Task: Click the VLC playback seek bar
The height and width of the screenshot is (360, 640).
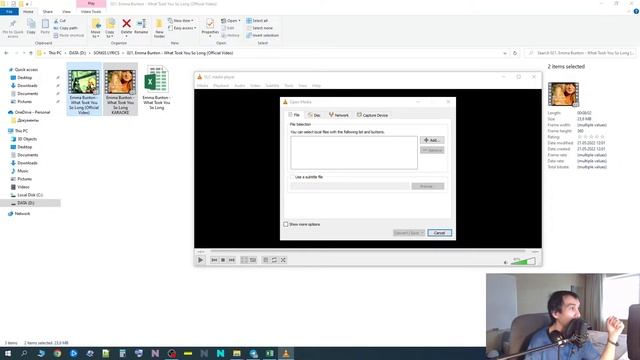Action: (x=367, y=251)
